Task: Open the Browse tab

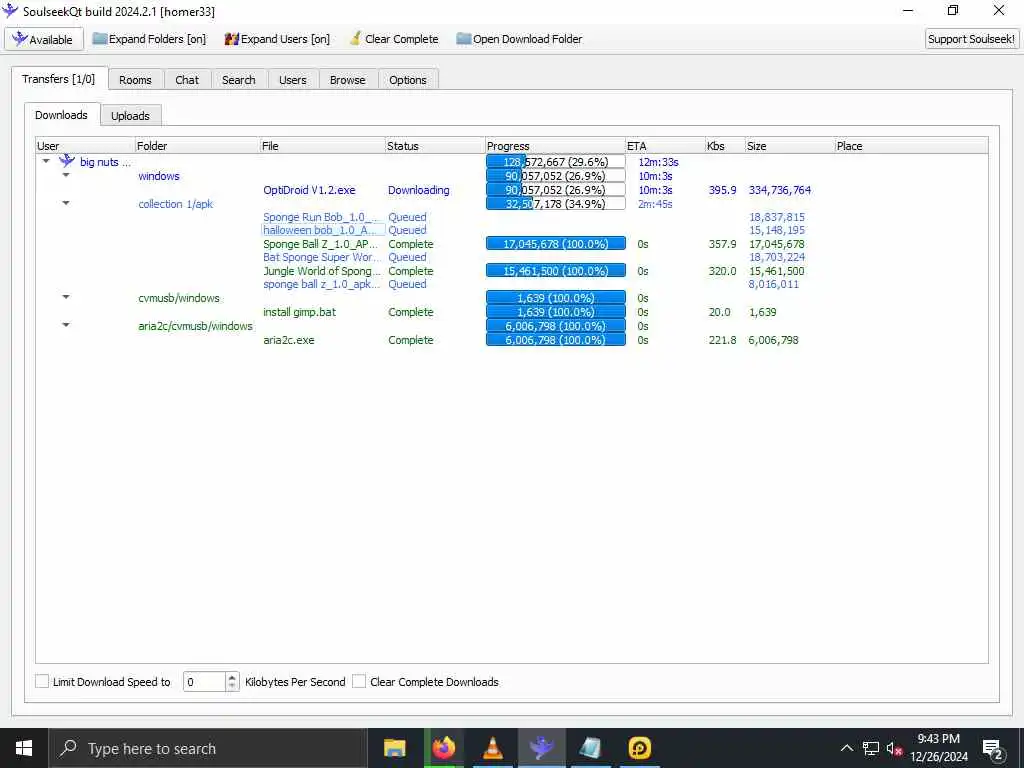Action: (347, 80)
